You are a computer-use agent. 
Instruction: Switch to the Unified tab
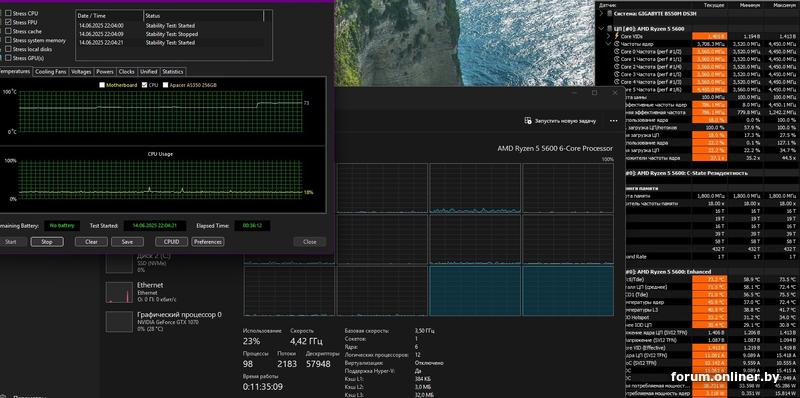point(148,72)
